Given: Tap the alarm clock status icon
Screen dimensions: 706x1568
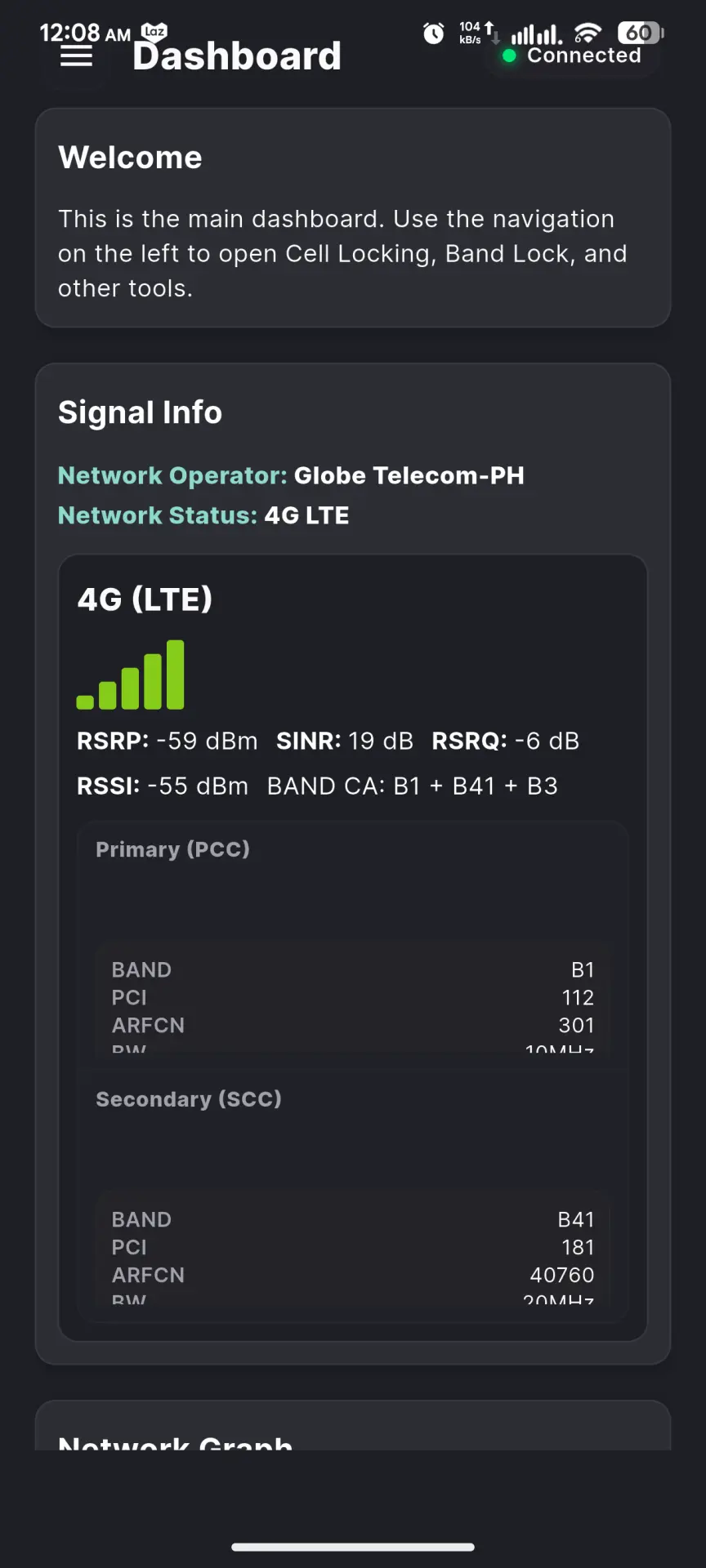Looking at the screenshot, I should (x=433, y=33).
